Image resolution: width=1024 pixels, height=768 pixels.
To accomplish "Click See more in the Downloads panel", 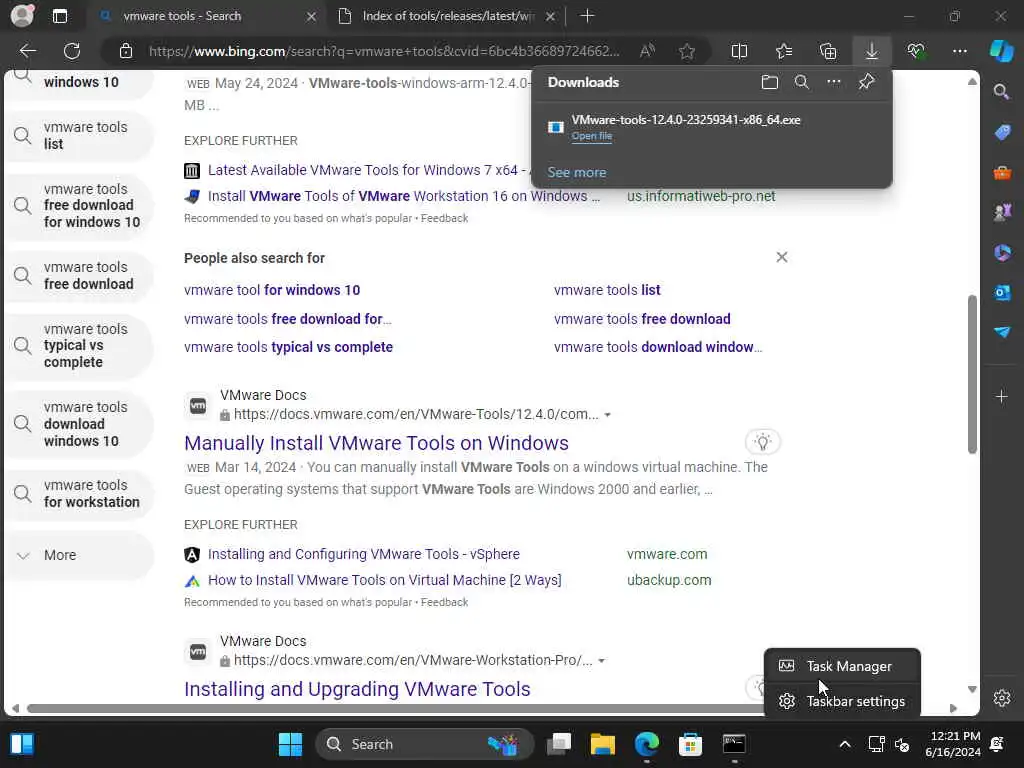I will click(577, 172).
